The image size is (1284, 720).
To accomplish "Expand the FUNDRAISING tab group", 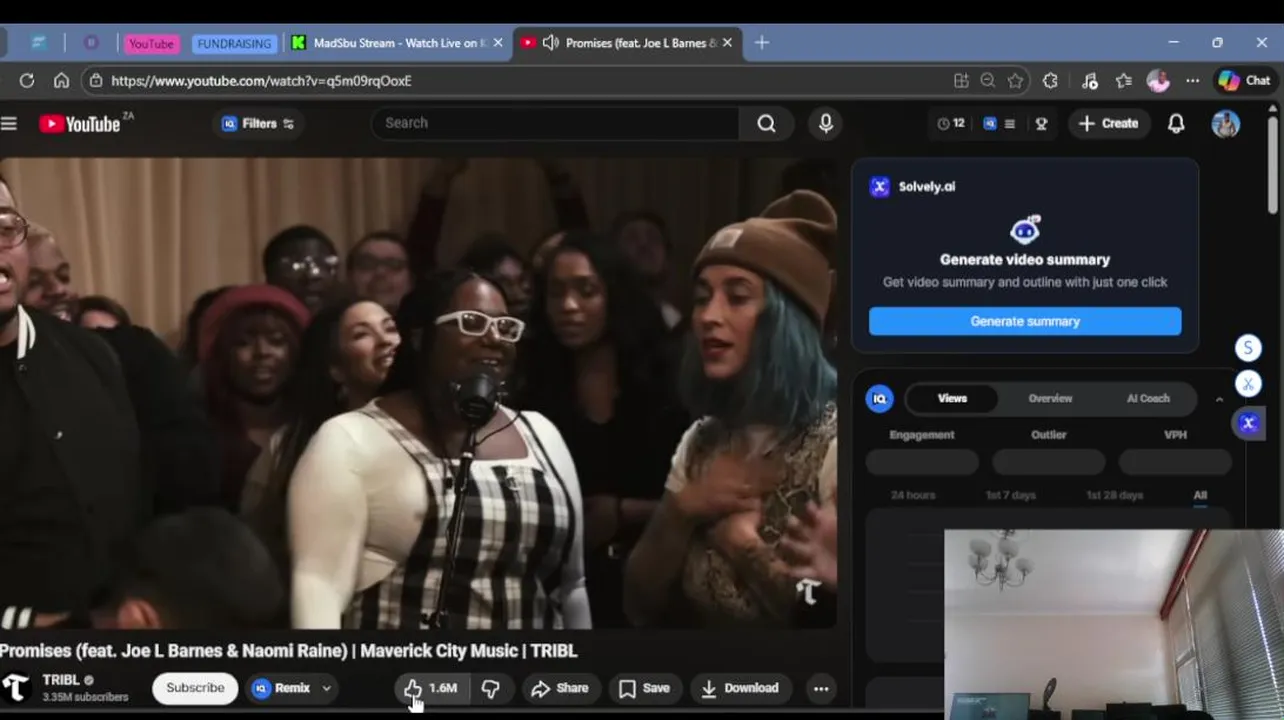I will pos(234,44).
